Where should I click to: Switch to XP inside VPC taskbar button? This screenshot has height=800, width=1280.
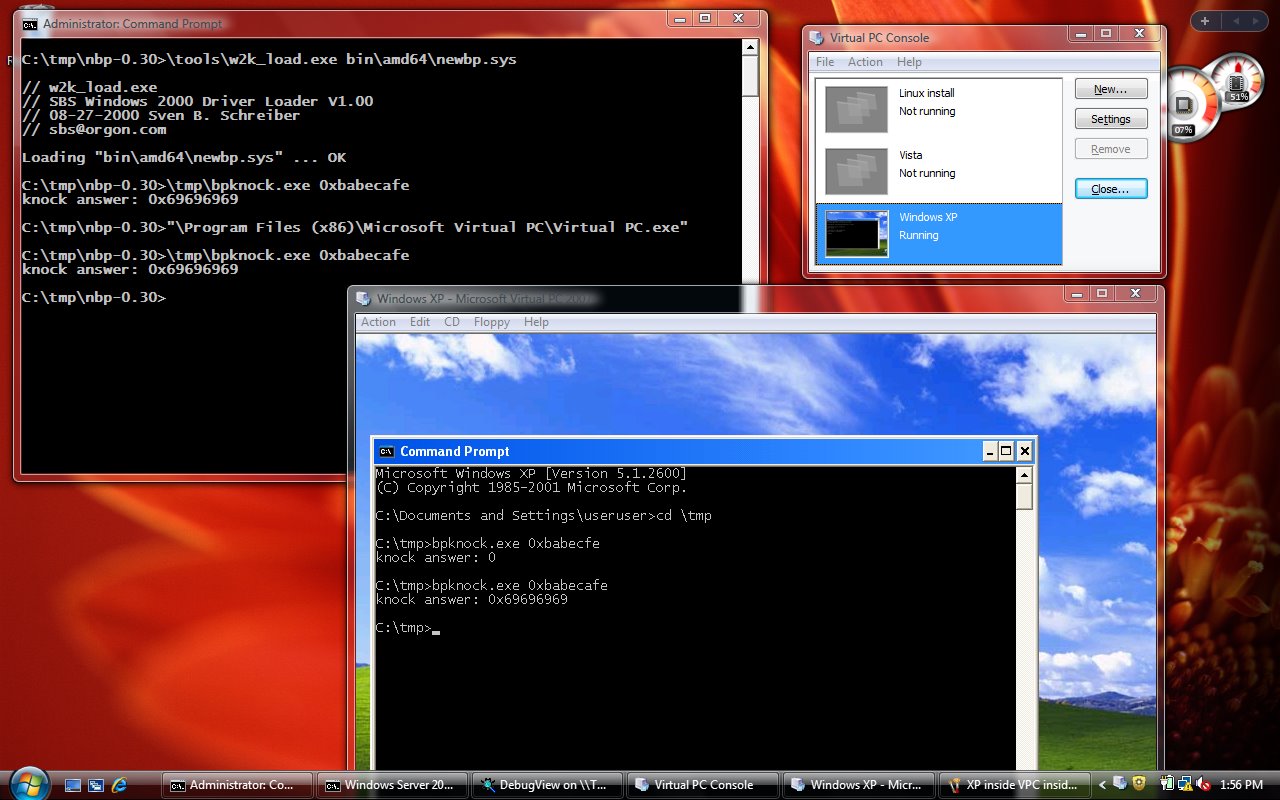point(1013,785)
